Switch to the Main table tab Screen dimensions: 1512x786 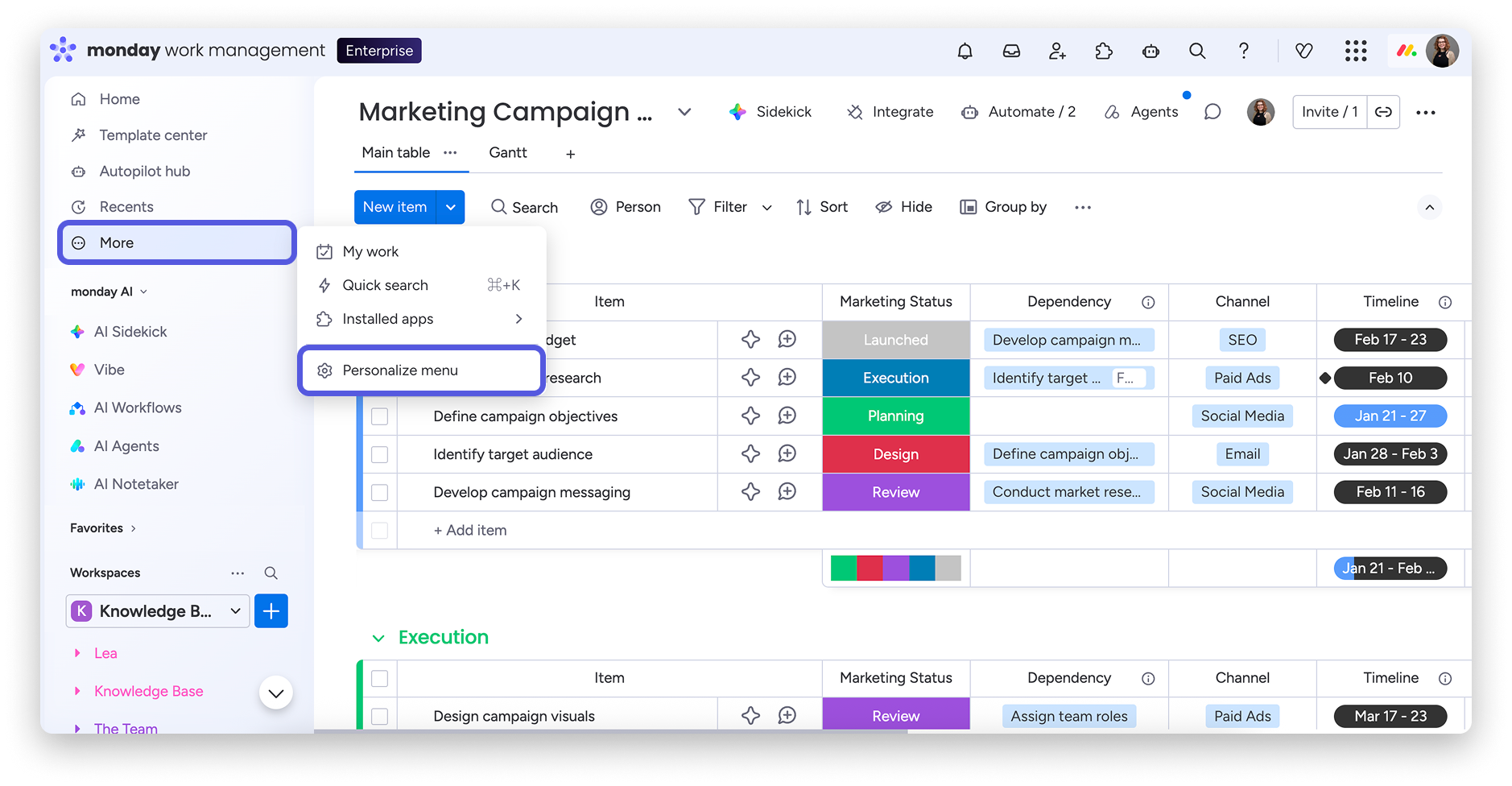tap(395, 153)
